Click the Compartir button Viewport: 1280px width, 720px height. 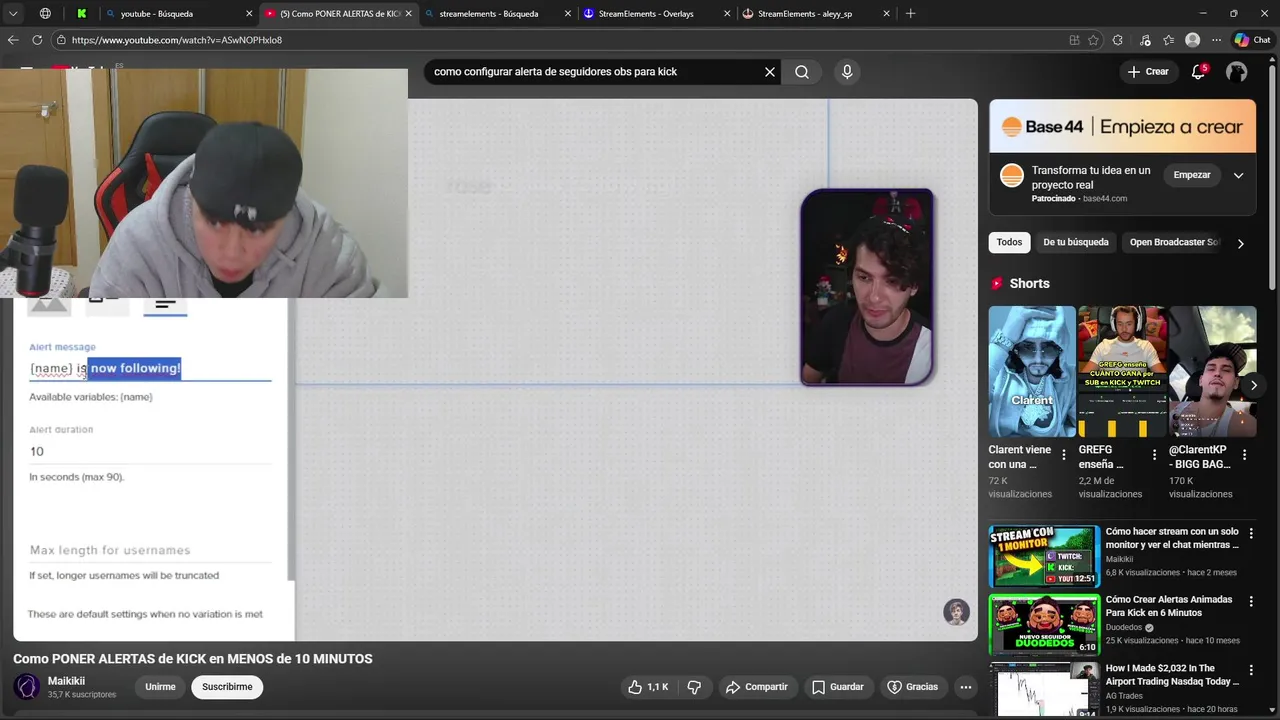point(757,687)
